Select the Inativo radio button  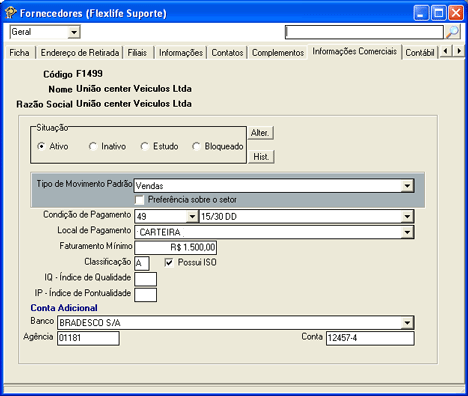click(x=93, y=146)
